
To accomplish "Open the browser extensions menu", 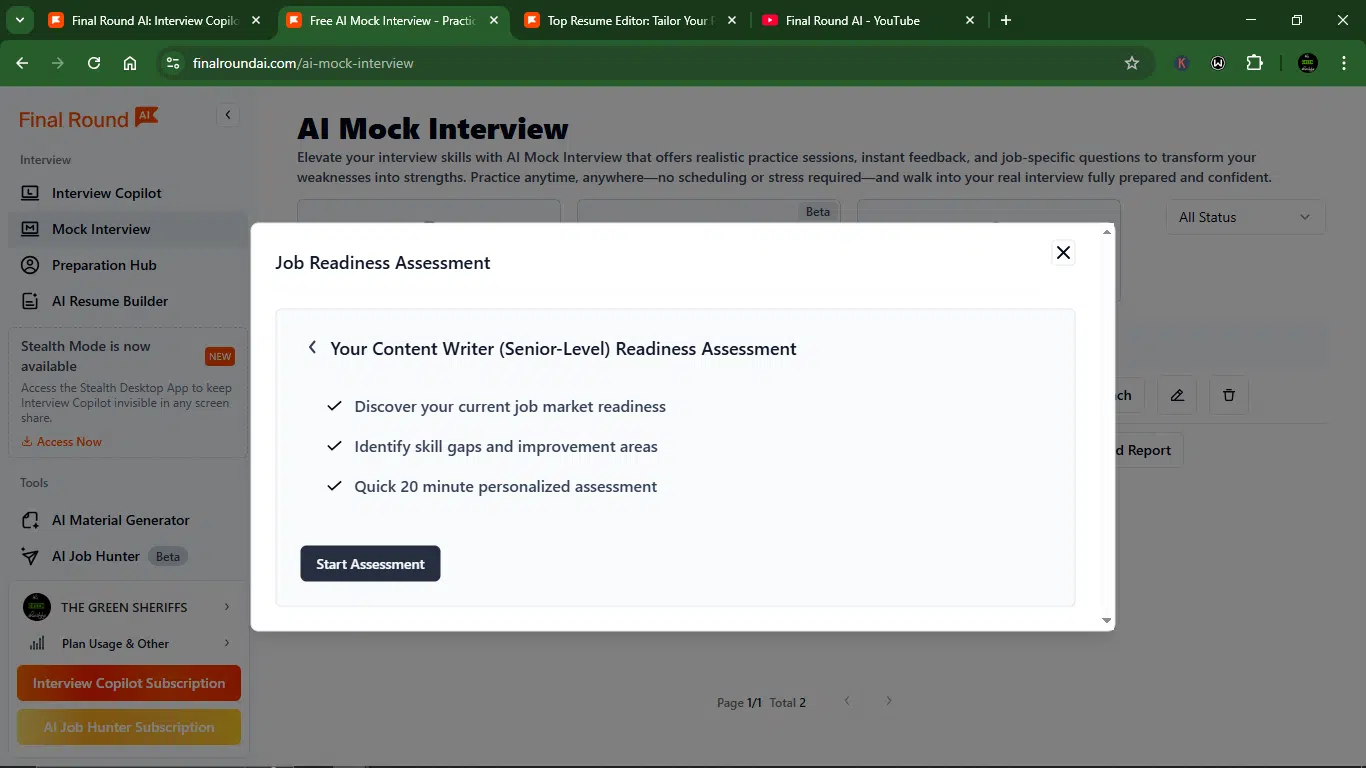I will (x=1255, y=63).
